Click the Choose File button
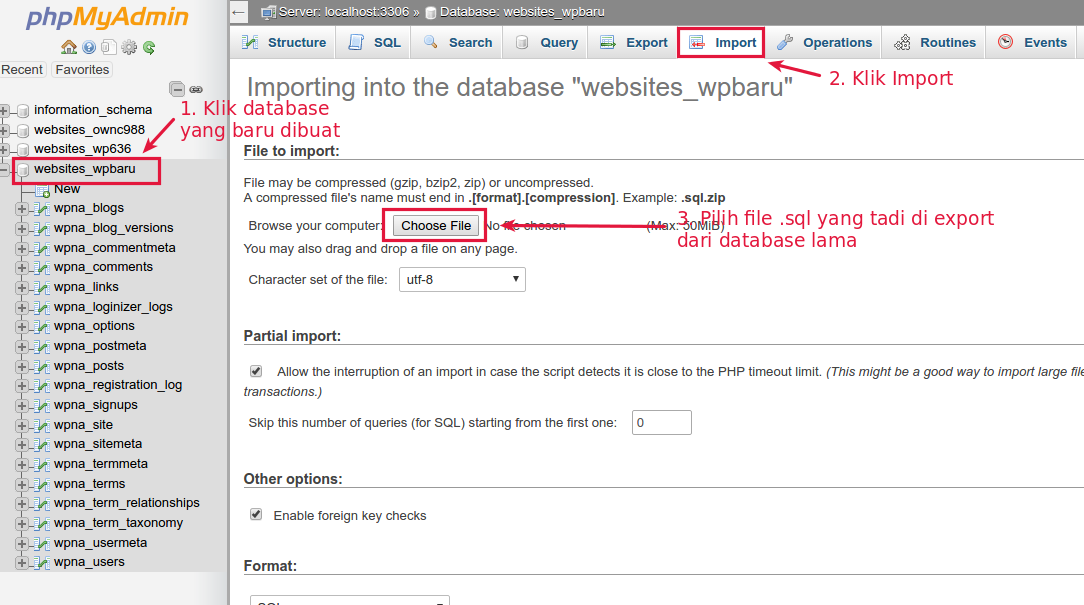 coord(434,225)
